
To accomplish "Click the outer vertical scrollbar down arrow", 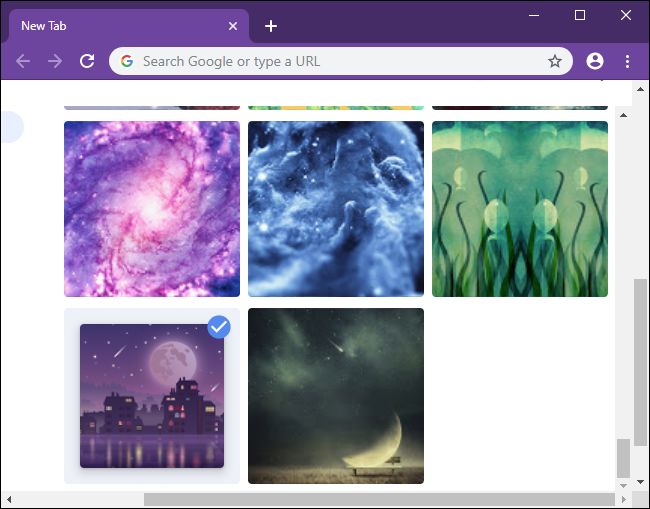I will tap(640, 482).
